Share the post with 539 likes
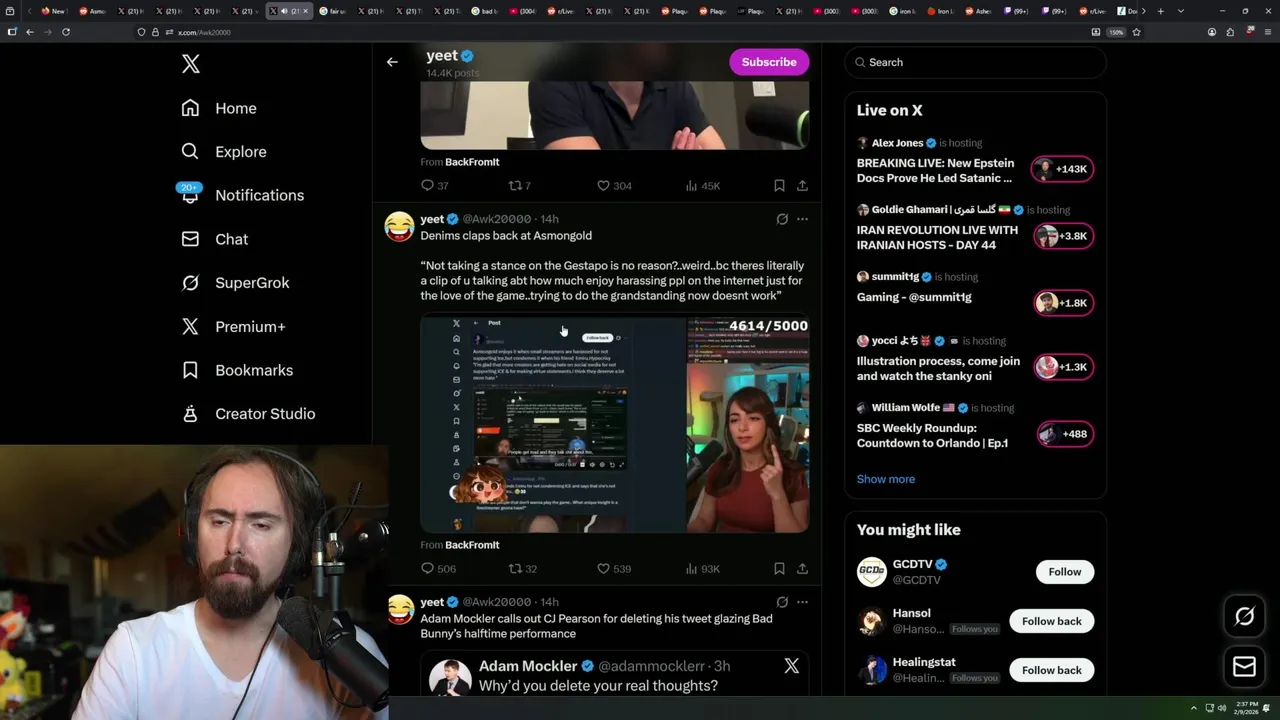 (802, 569)
